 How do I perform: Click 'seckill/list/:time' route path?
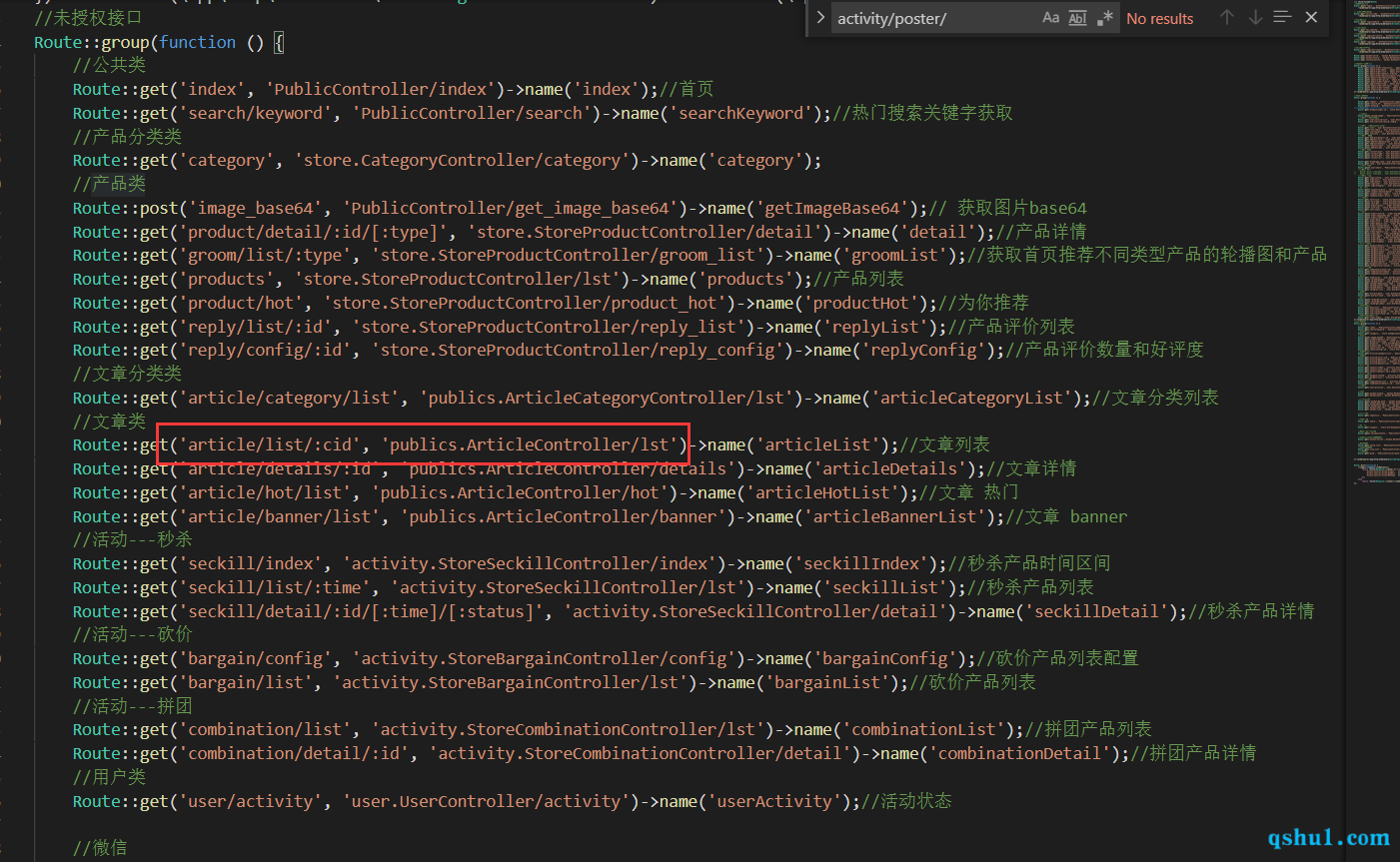point(276,587)
